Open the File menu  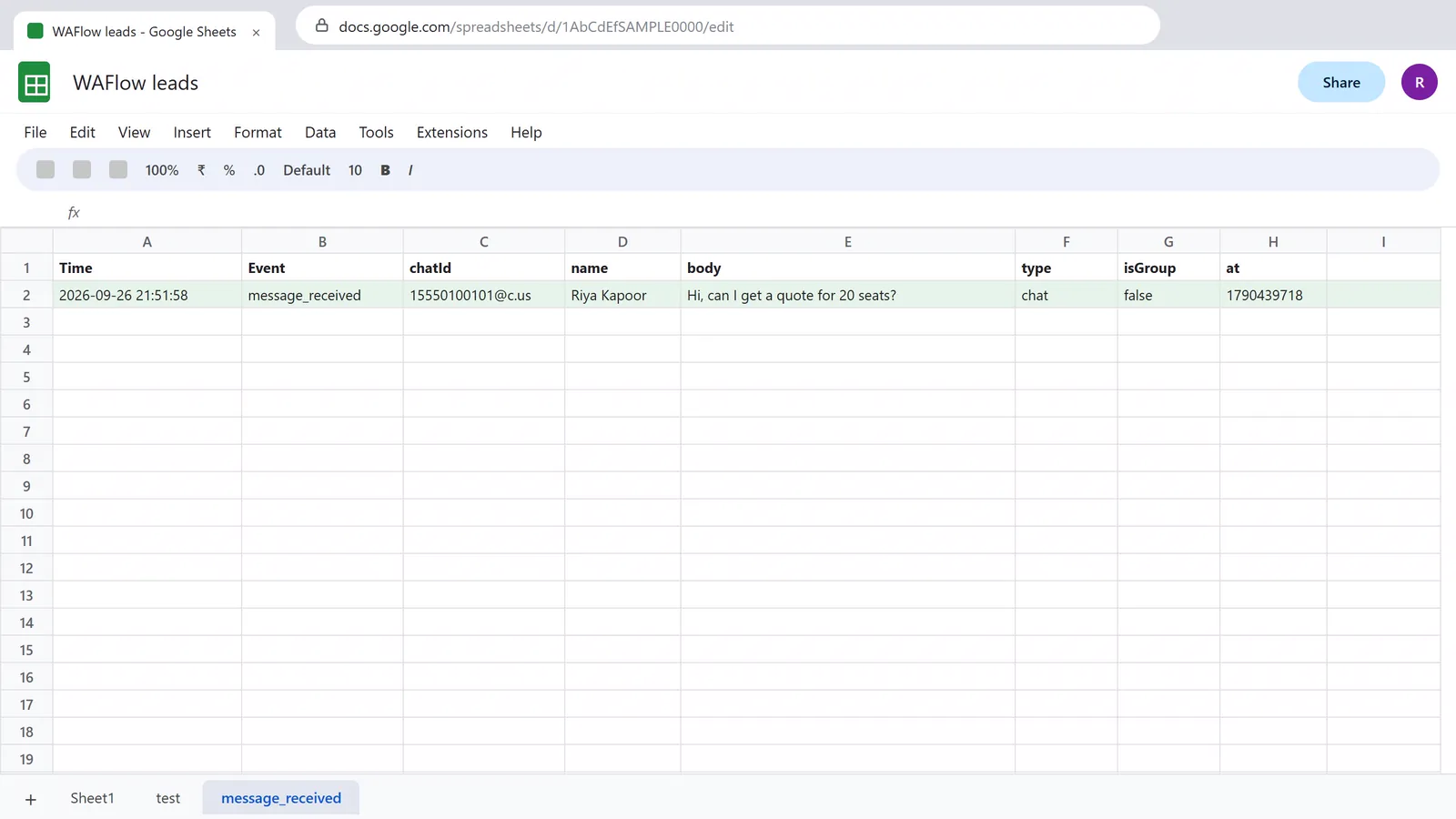[x=35, y=132]
